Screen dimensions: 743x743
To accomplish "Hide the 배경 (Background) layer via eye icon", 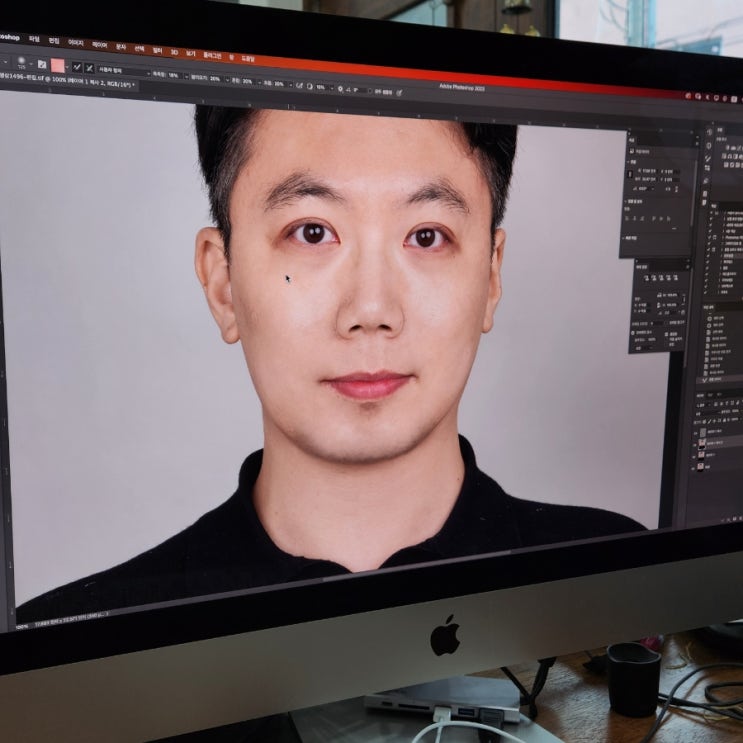I will coord(693,469).
